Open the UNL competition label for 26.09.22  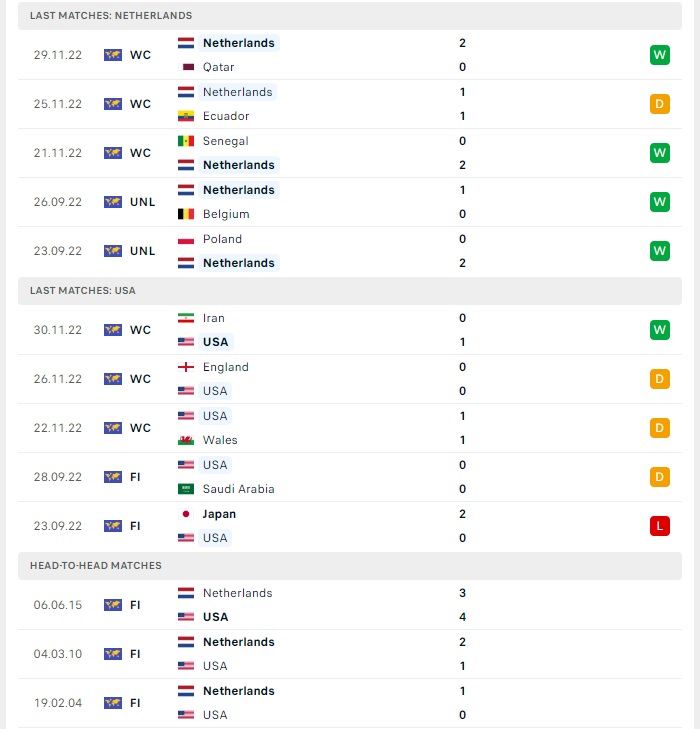pyautogui.click(x=142, y=202)
